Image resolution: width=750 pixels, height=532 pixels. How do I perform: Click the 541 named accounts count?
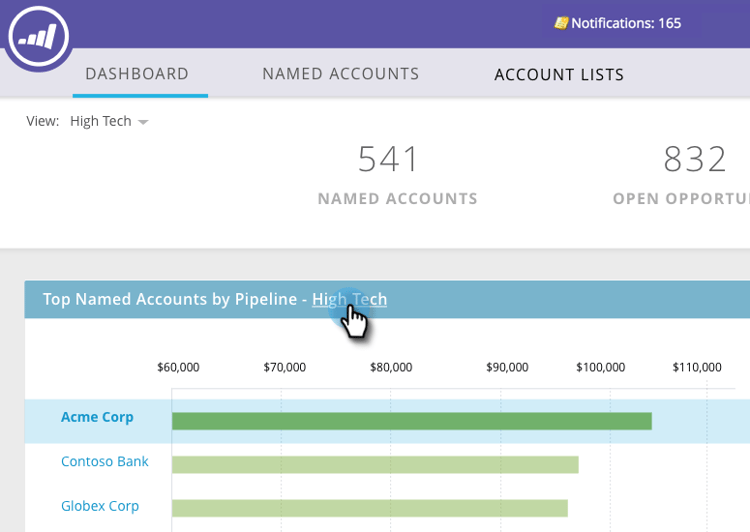388,159
